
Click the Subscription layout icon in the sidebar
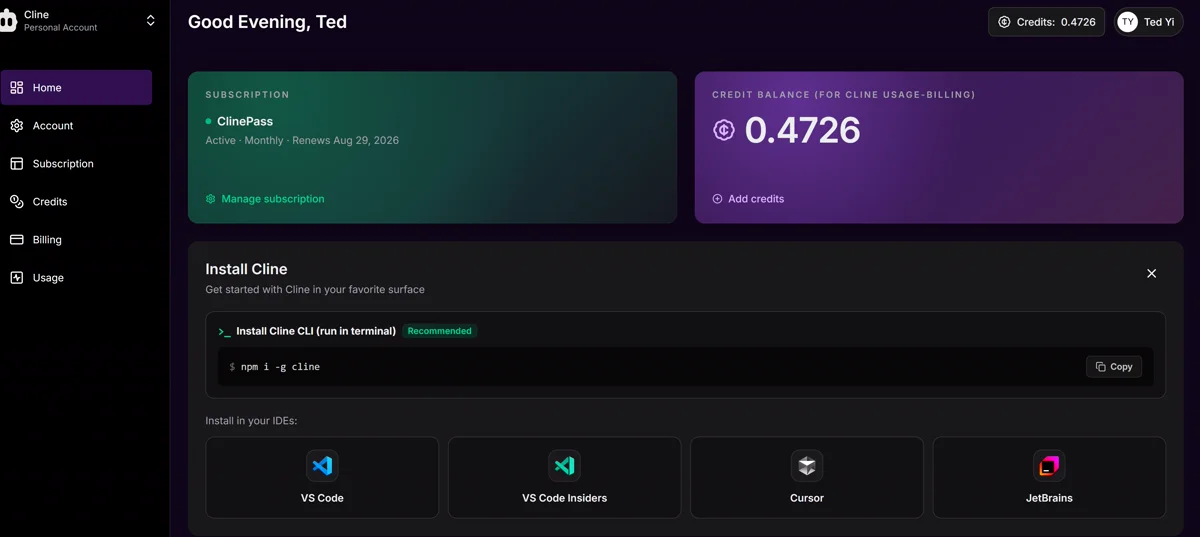pyautogui.click(x=16, y=163)
